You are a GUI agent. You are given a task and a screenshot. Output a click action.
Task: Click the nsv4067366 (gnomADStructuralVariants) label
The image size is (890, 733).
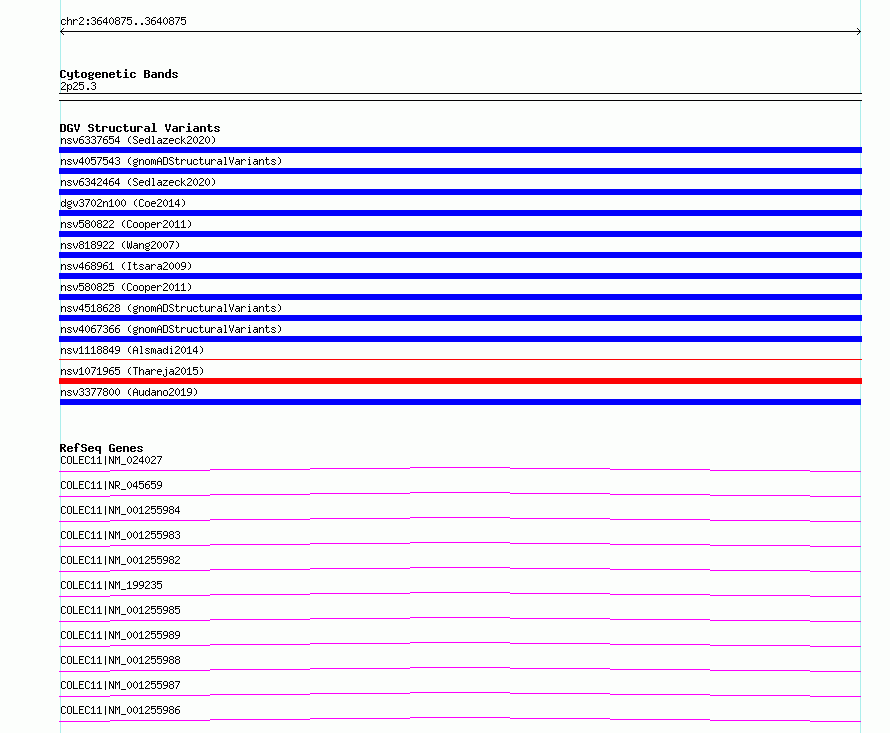[171, 329]
